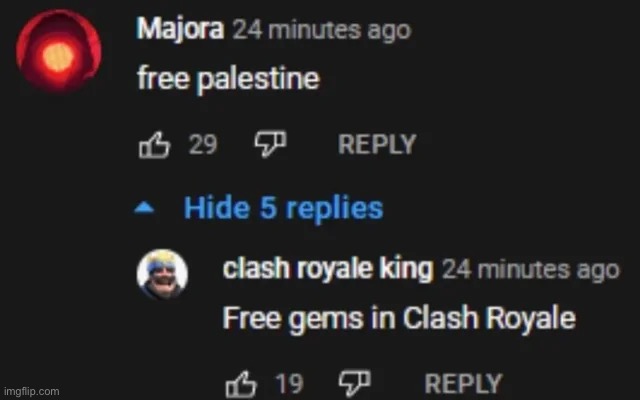Collapse replies using the blue triangle arrow
This screenshot has width=640, height=400.
pos(144,208)
